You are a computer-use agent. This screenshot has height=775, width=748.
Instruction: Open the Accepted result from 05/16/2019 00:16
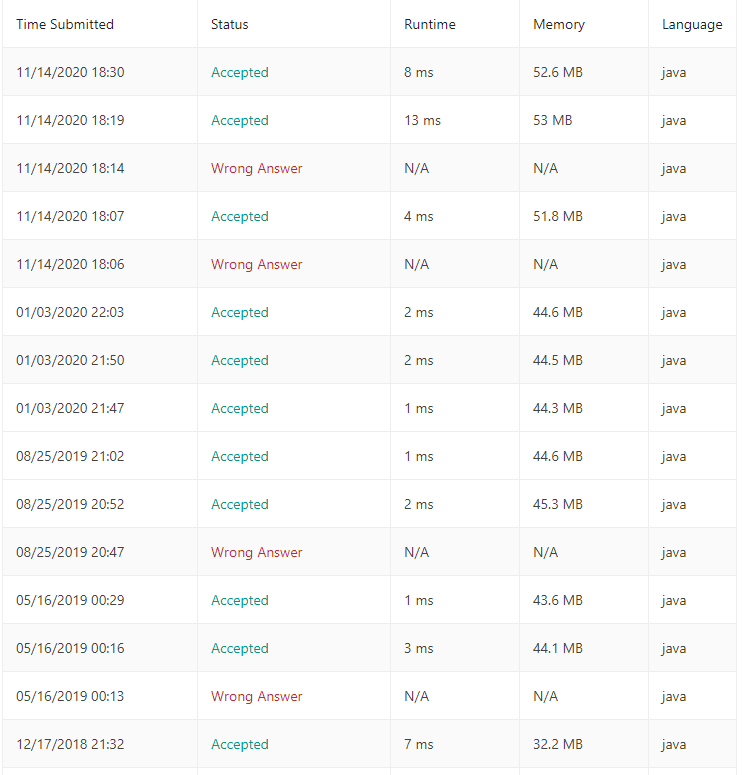(240, 648)
